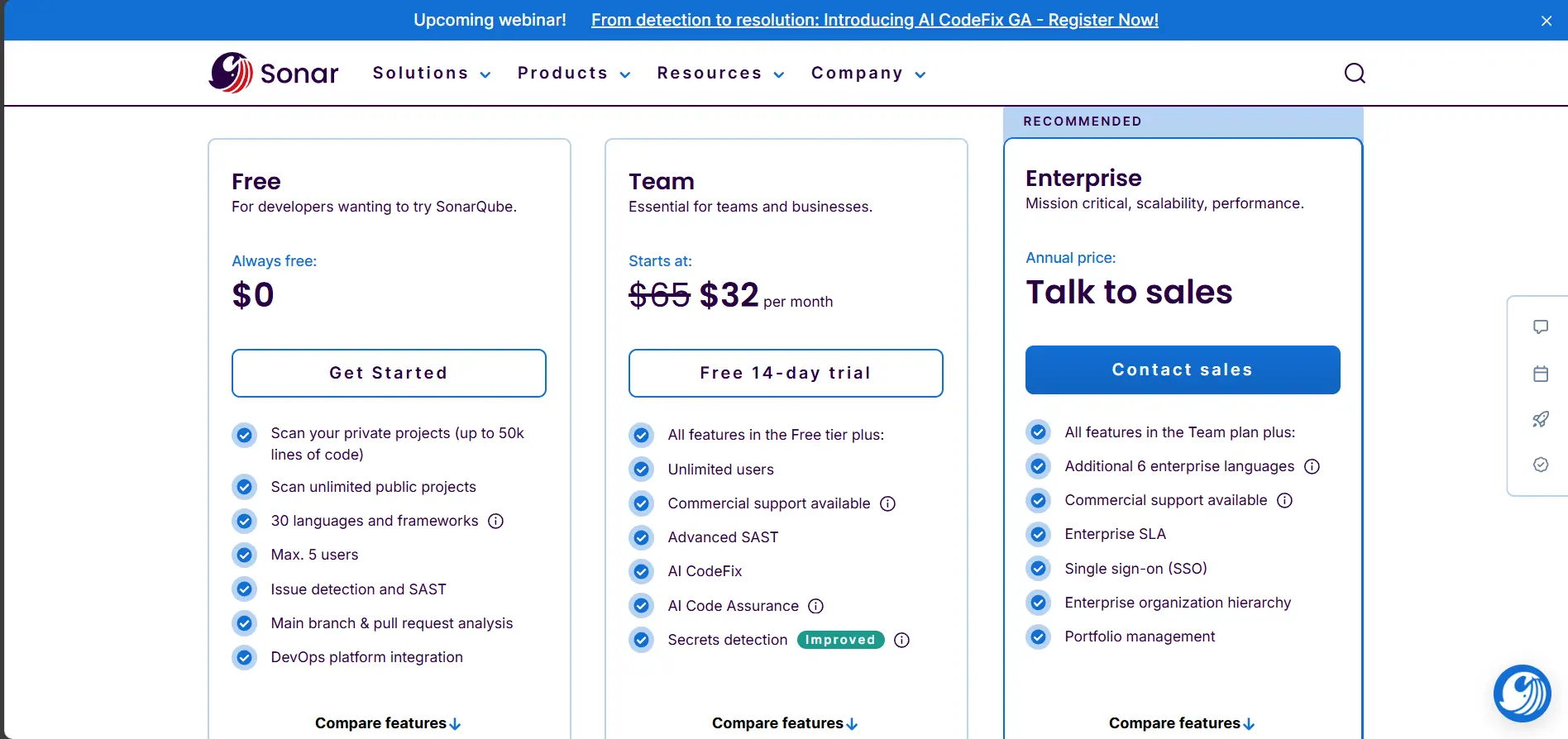1568x739 pixels.
Task: Click checkmark beside Single sign-on (SSO)
Action: 1038,569
